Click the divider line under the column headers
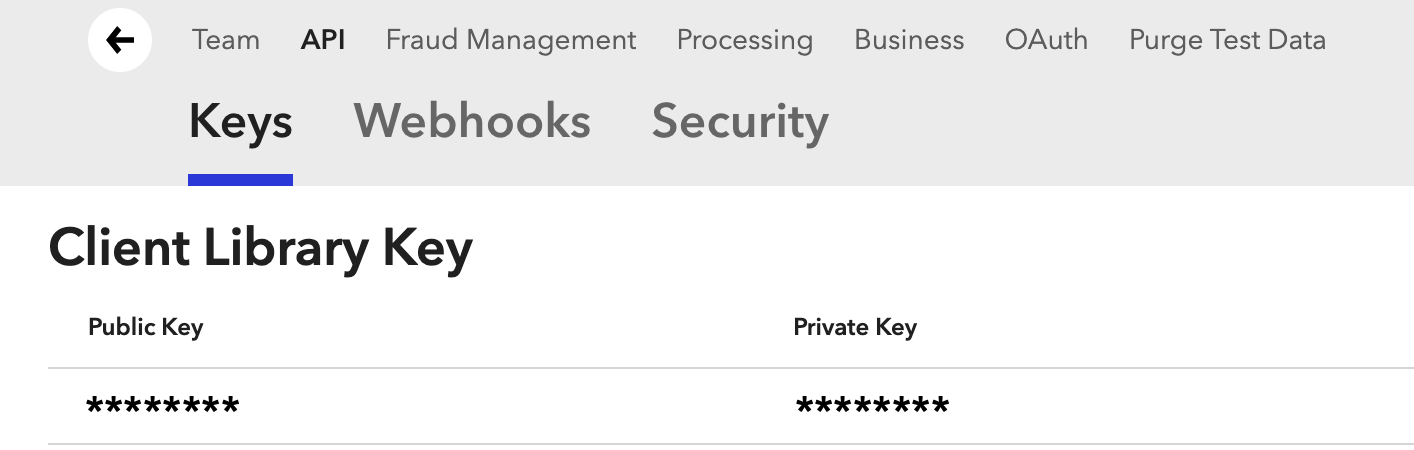Screen dimensions: 1414x450 coord(731,368)
